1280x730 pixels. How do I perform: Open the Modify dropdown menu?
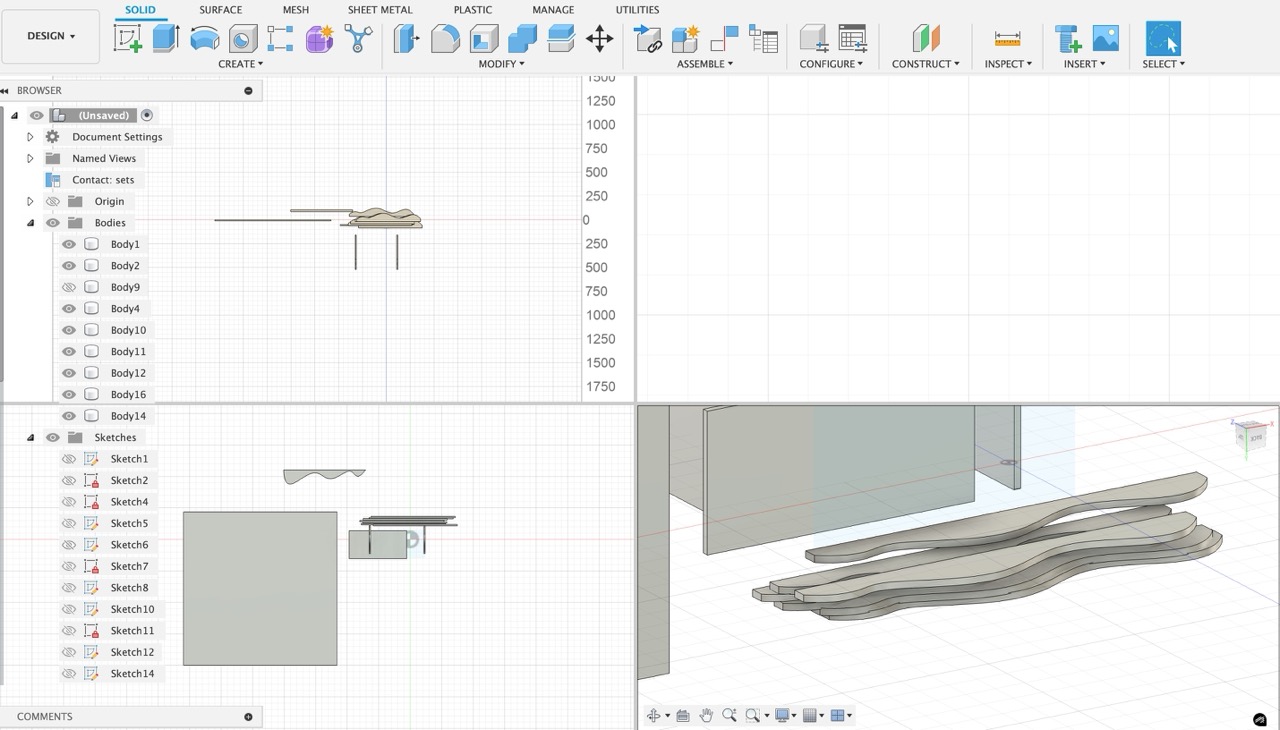click(x=502, y=63)
